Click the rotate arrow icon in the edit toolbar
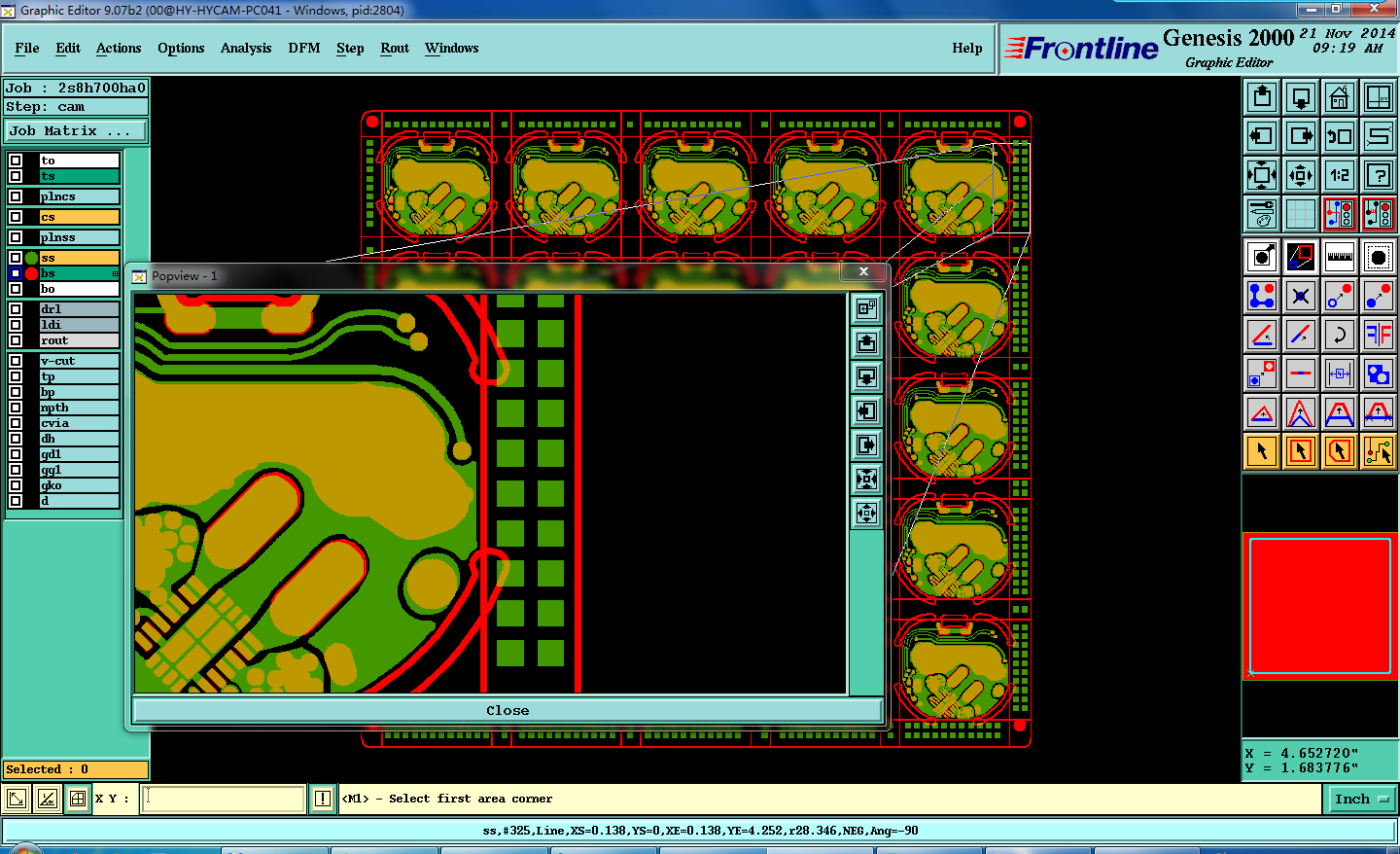The width and height of the screenshot is (1400, 854). (x=1340, y=335)
